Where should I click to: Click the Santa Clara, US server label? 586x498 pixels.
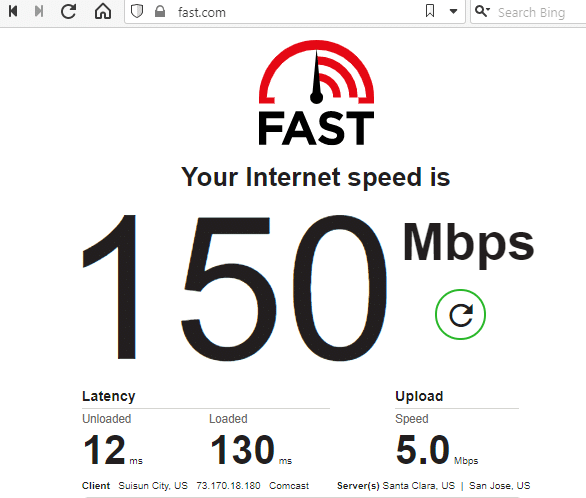[419, 486]
